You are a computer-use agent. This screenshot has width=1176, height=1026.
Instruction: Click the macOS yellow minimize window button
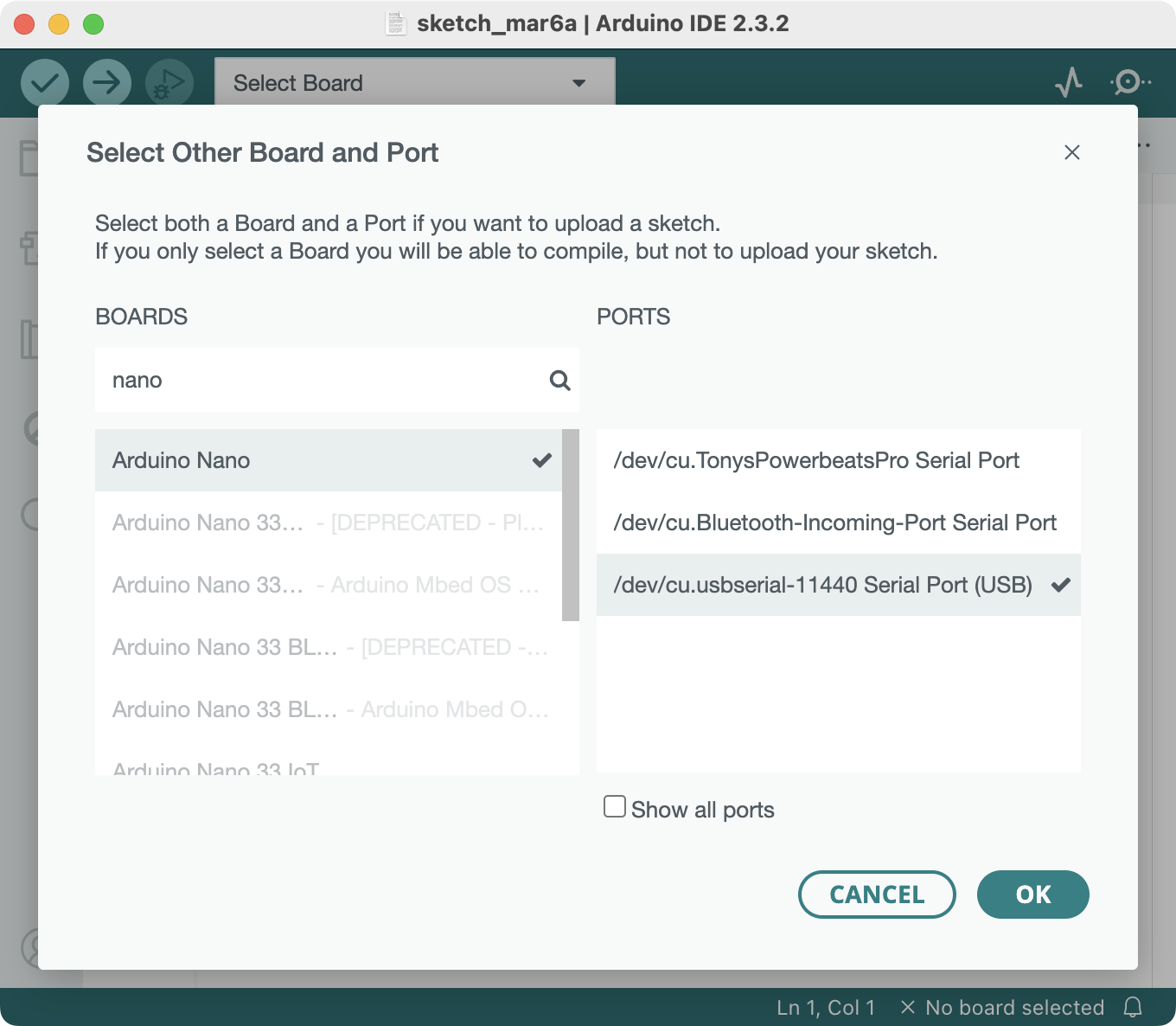(x=59, y=24)
